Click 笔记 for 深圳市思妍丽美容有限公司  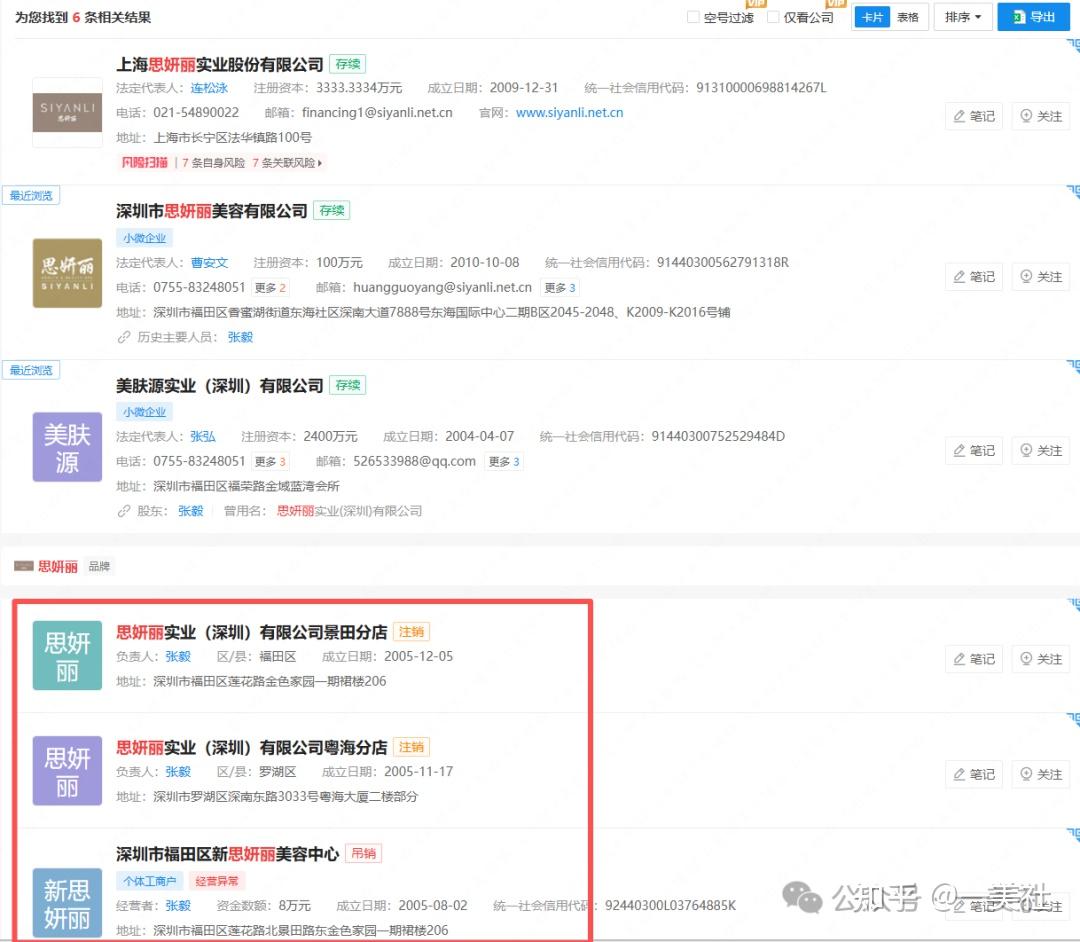tap(974, 277)
